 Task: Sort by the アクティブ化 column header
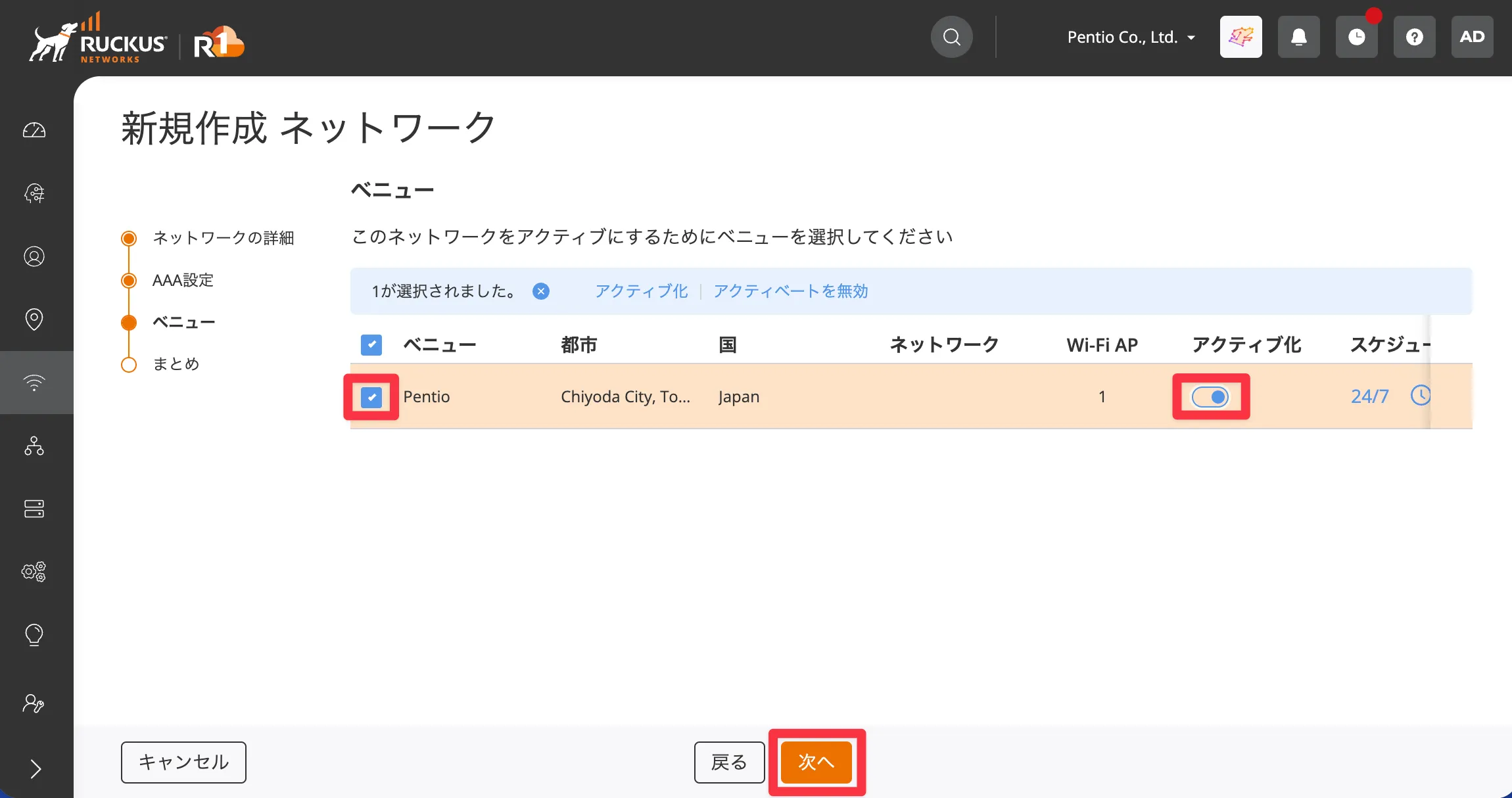click(x=1246, y=345)
